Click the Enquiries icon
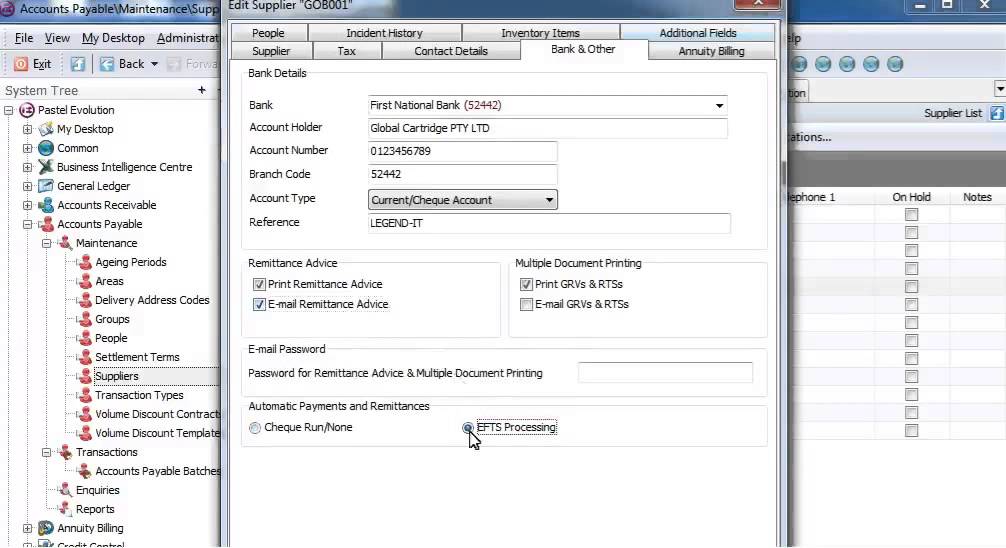 pyautogui.click(x=65, y=490)
